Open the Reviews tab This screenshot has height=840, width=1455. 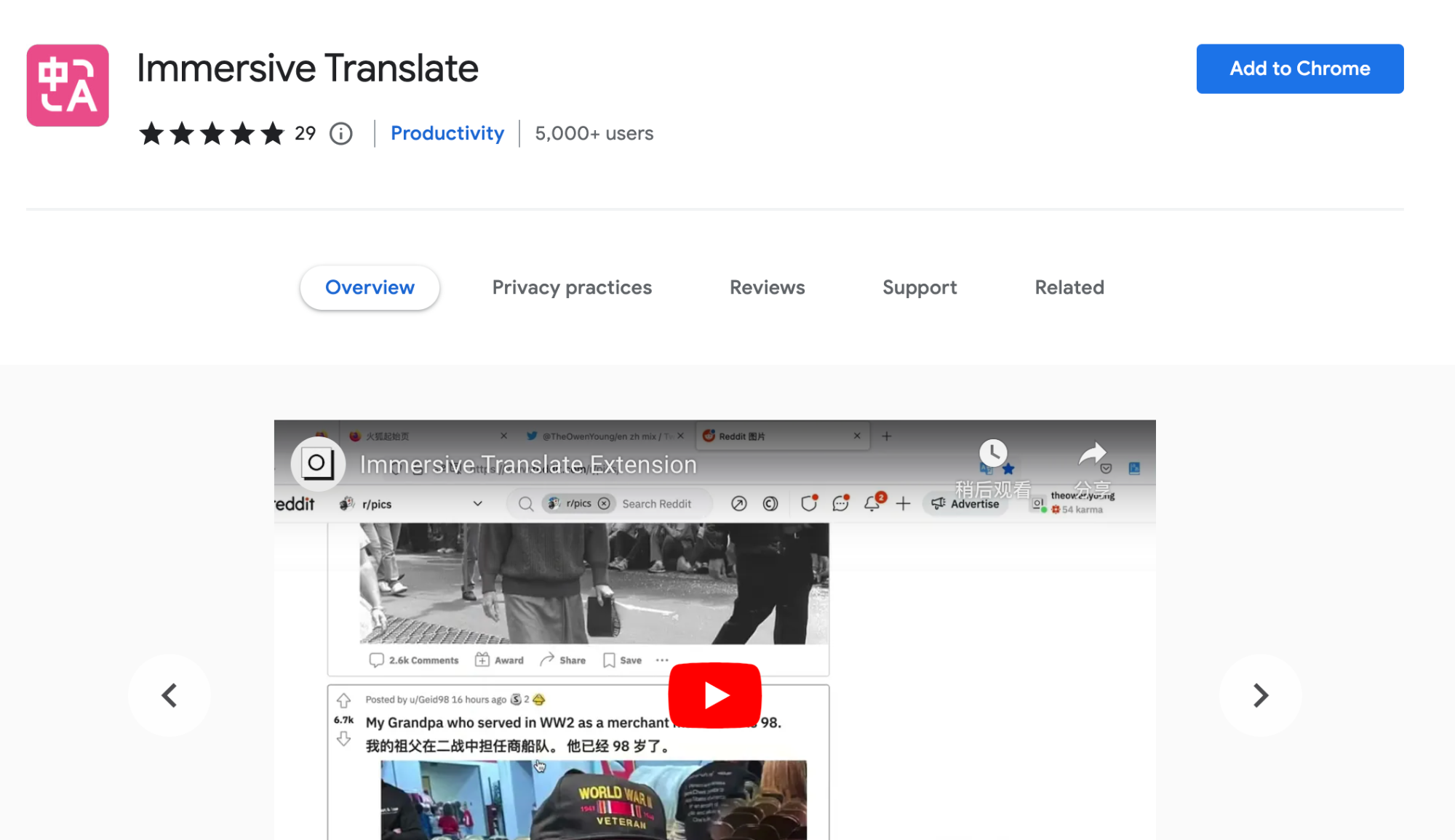(x=767, y=287)
